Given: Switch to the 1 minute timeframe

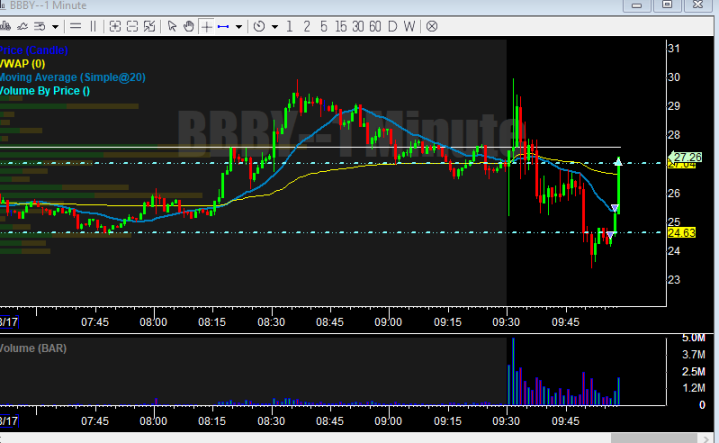Looking at the screenshot, I should [x=289, y=27].
